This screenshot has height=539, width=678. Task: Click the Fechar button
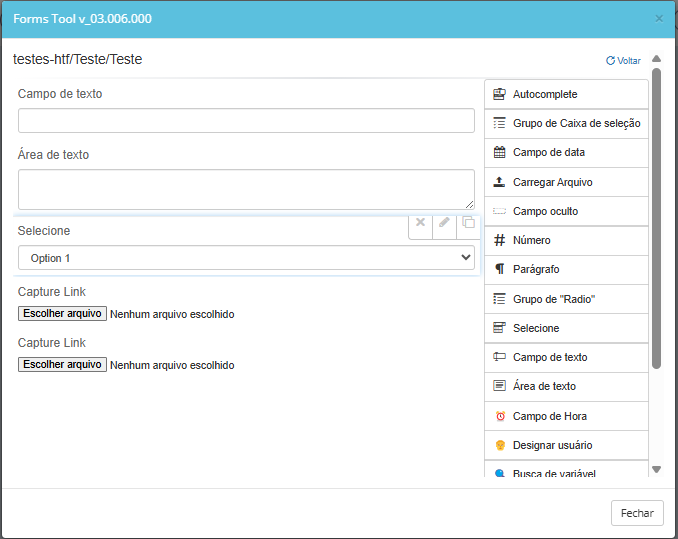coord(637,513)
